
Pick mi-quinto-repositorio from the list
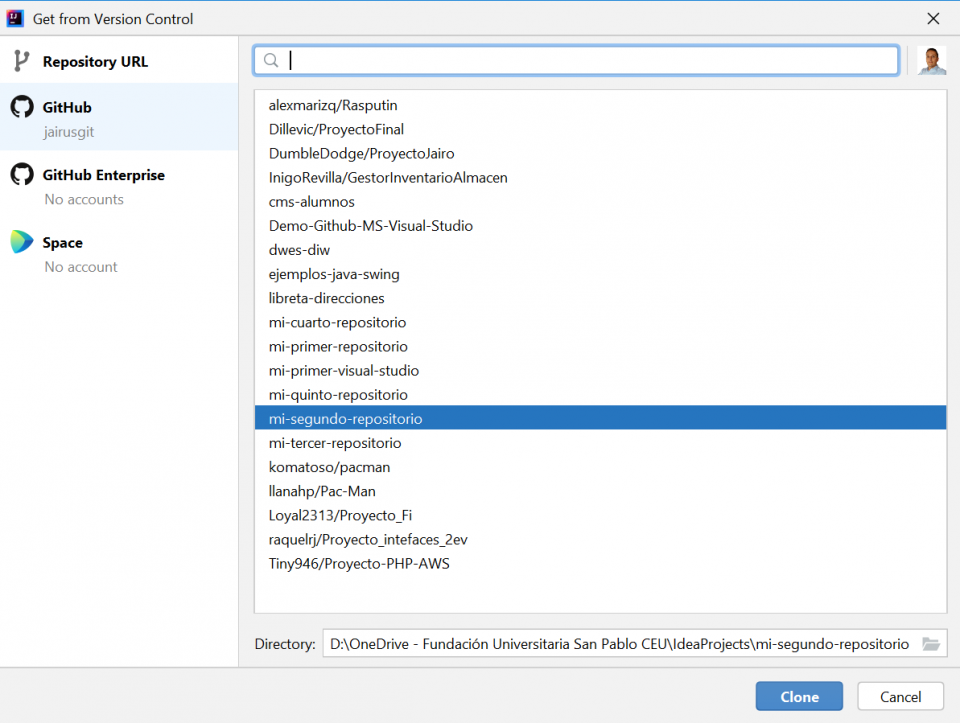tap(601, 395)
